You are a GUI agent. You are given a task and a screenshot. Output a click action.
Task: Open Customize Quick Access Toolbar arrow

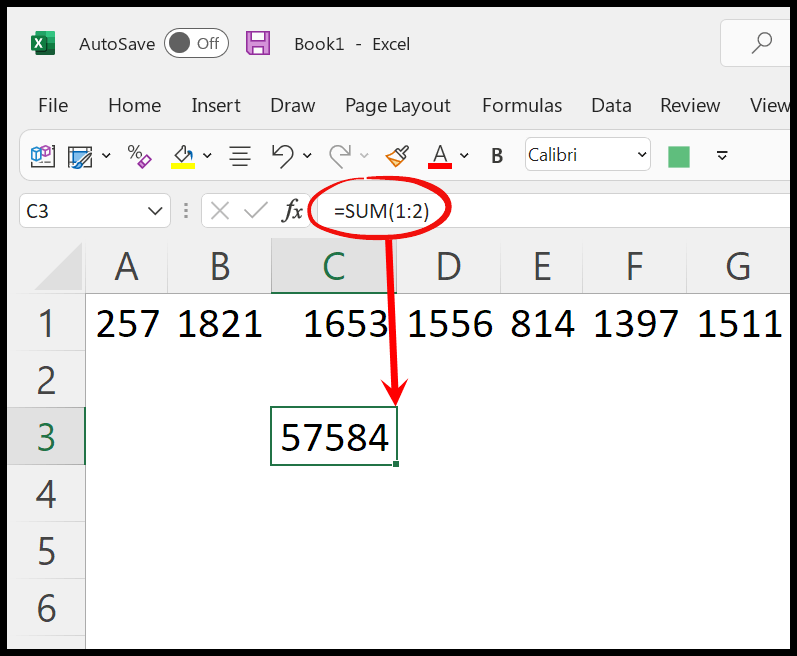click(x=722, y=155)
